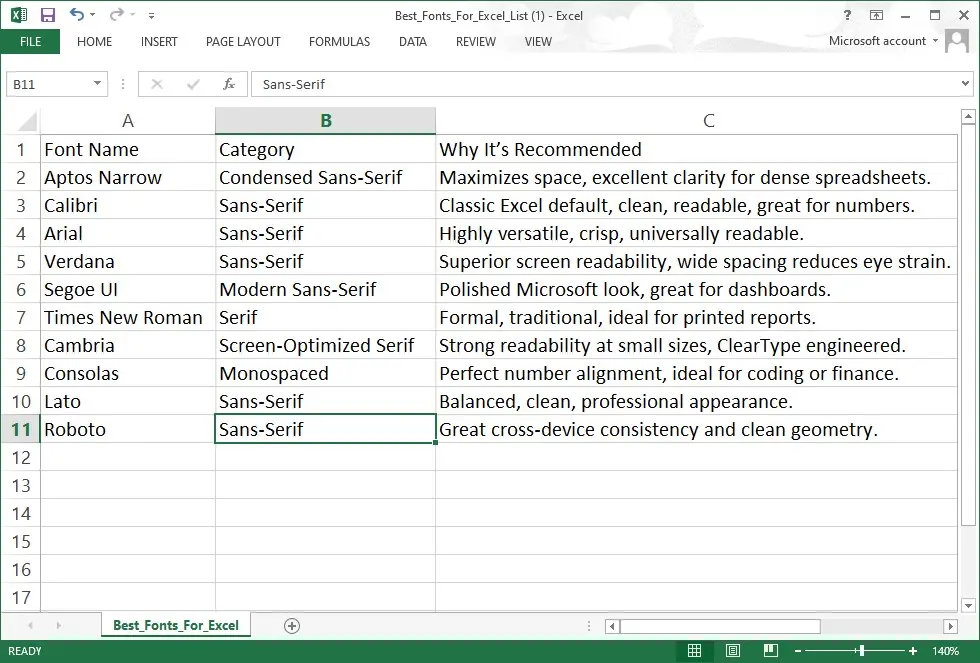Click the New Sheet plus icon
Viewport: 980px width, 663px height.
coord(292,626)
